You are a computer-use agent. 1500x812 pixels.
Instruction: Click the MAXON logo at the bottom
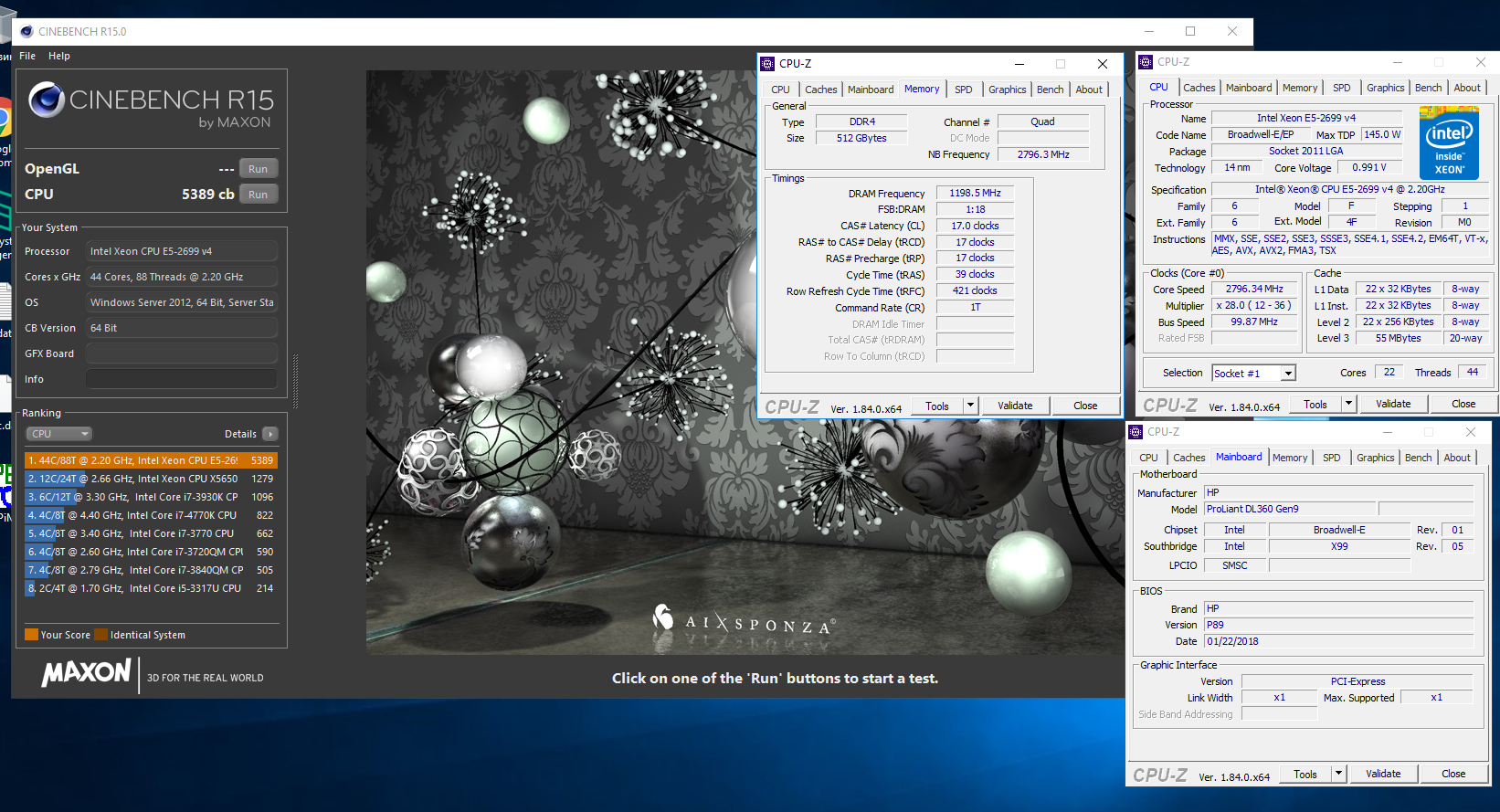click(87, 674)
